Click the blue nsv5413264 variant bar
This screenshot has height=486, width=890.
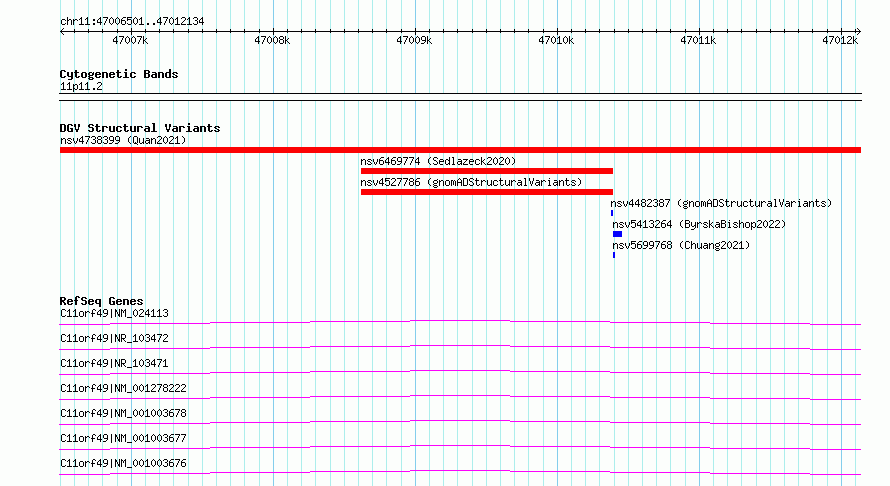pos(618,234)
